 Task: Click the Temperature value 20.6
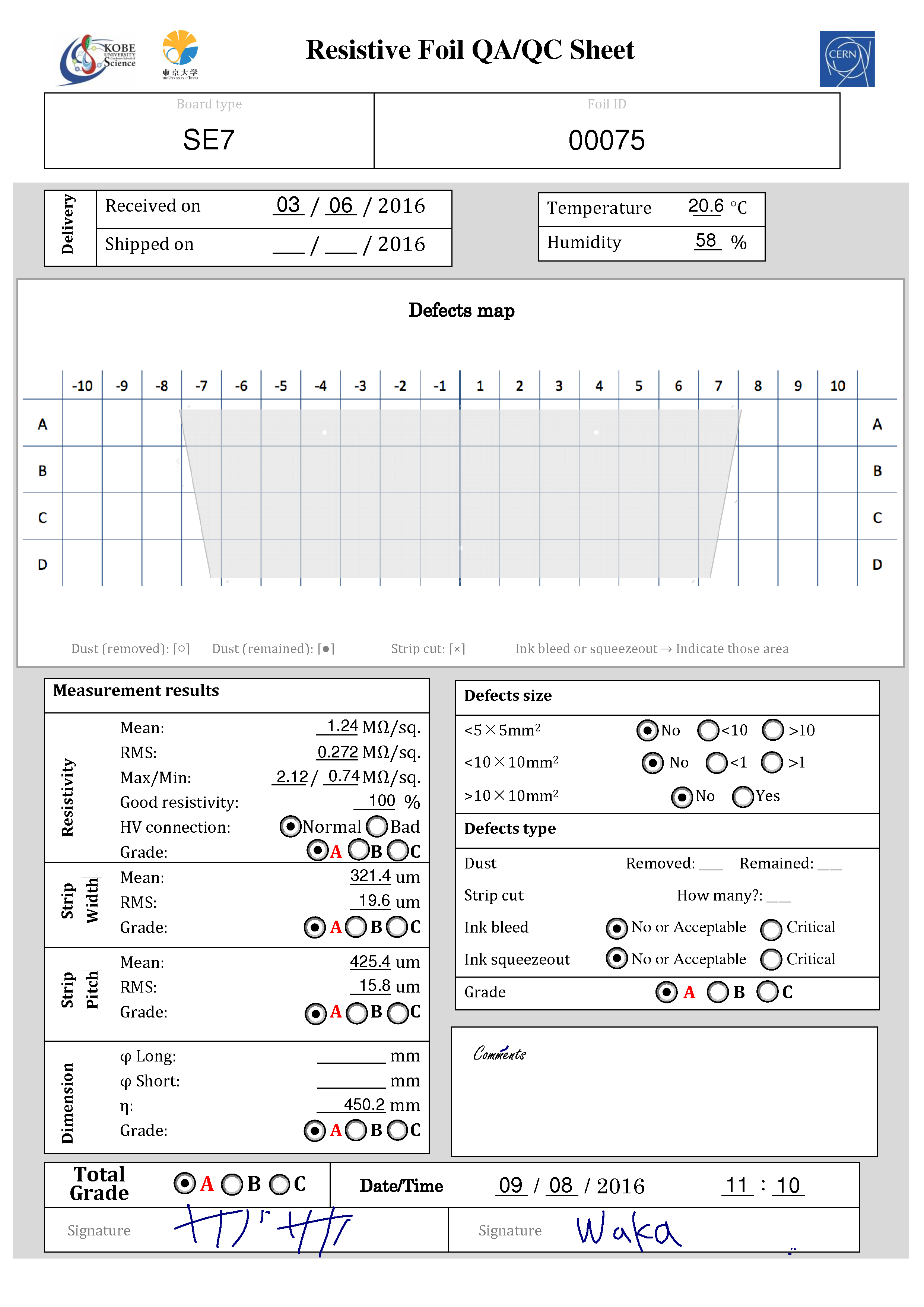pos(705,206)
